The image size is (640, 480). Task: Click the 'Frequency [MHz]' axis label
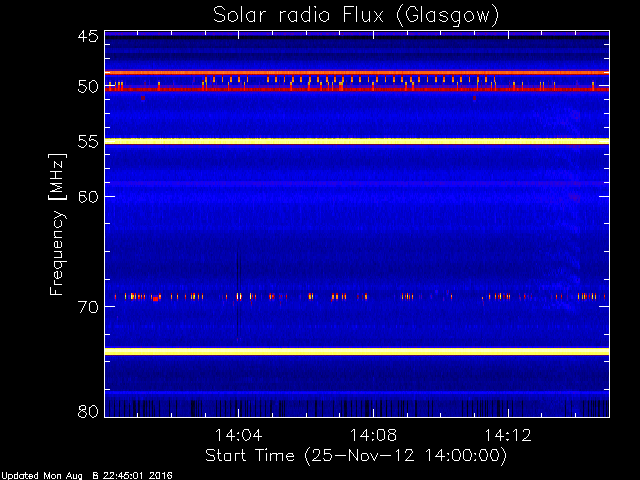pyautogui.click(x=57, y=224)
